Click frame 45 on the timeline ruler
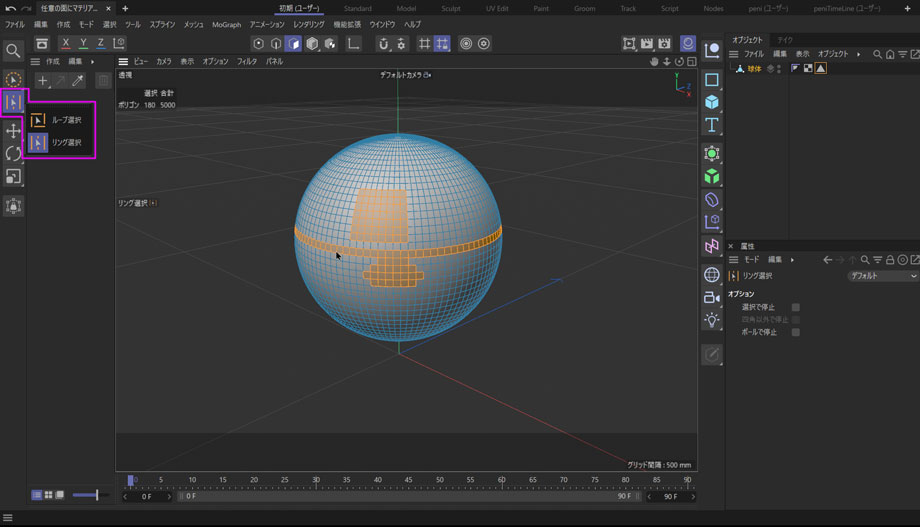The width and height of the screenshot is (920, 527). [409, 480]
